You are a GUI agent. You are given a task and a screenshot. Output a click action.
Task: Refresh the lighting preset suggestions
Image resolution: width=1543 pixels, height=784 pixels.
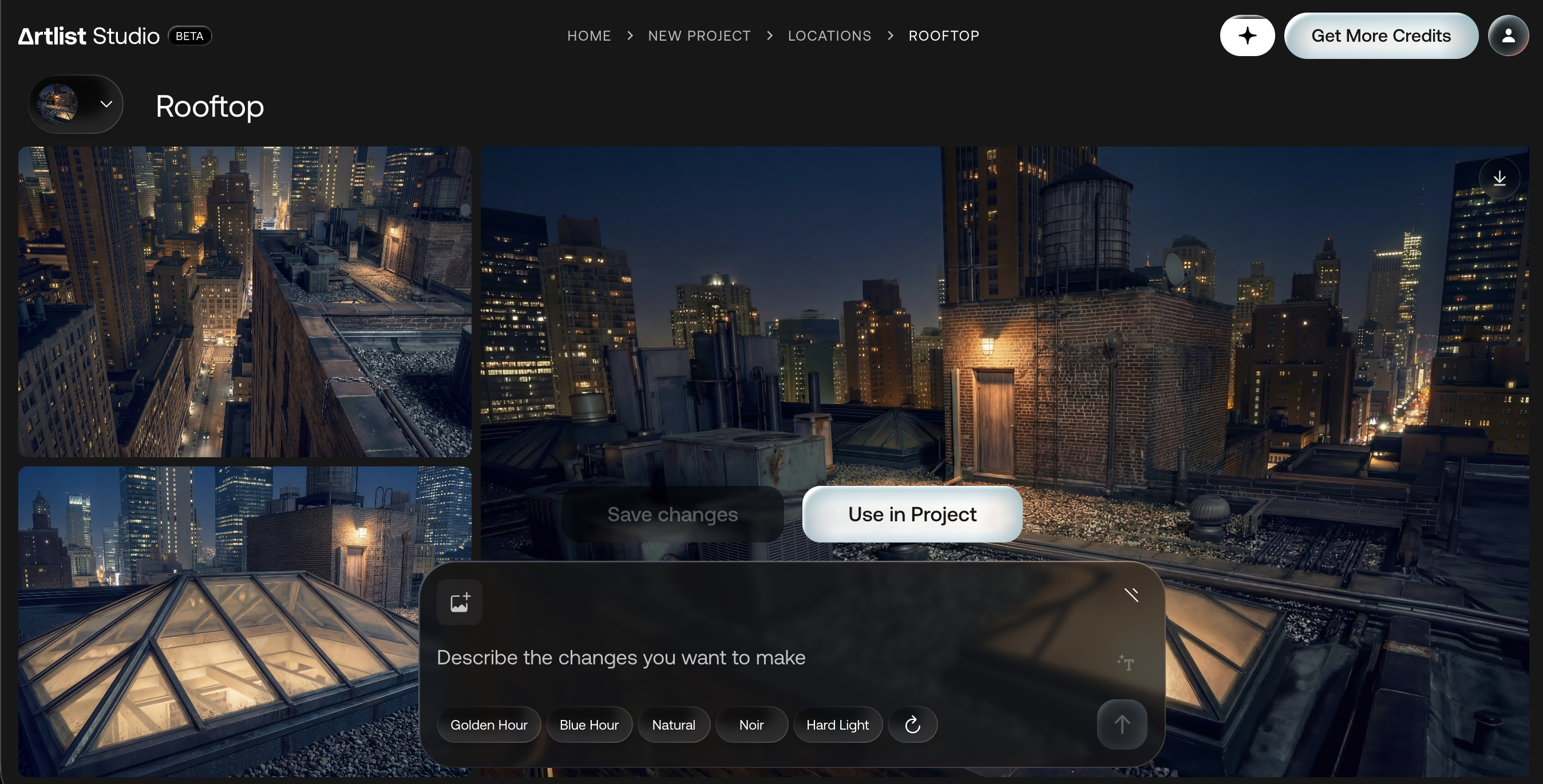(912, 724)
